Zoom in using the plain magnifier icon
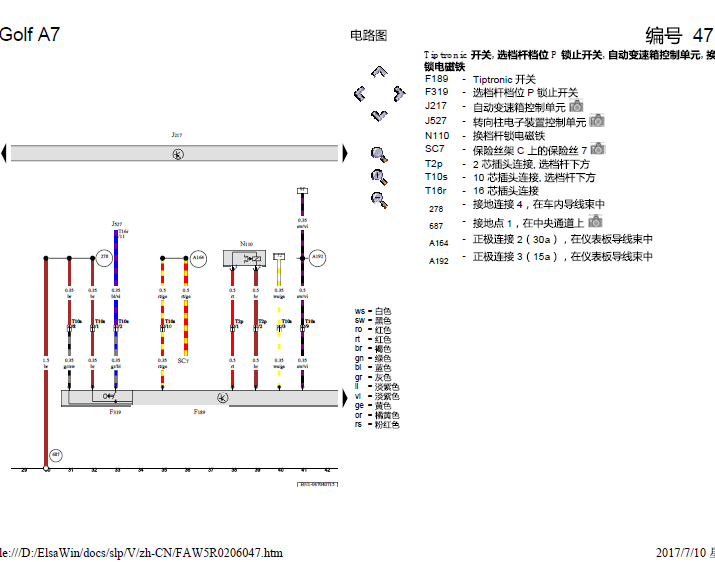This screenshot has height=562, width=715. click(x=379, y=155)
